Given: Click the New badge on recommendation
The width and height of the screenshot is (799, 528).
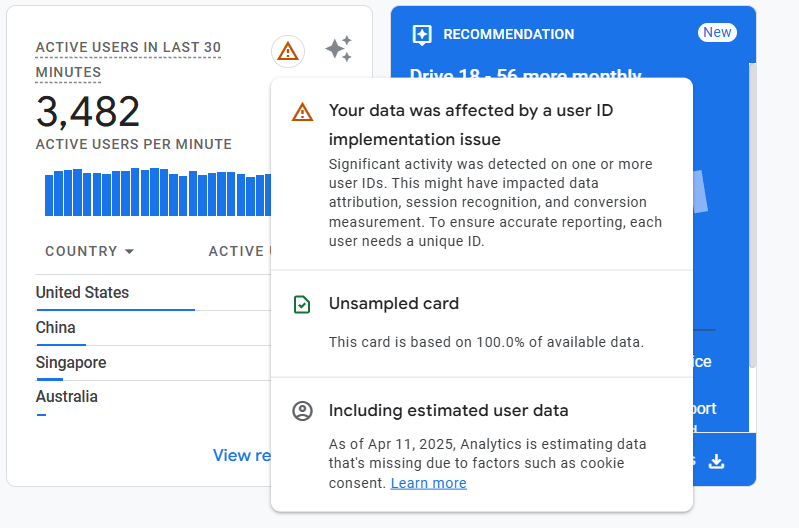Looking at the screenshot, I should (x=717, y=32).
